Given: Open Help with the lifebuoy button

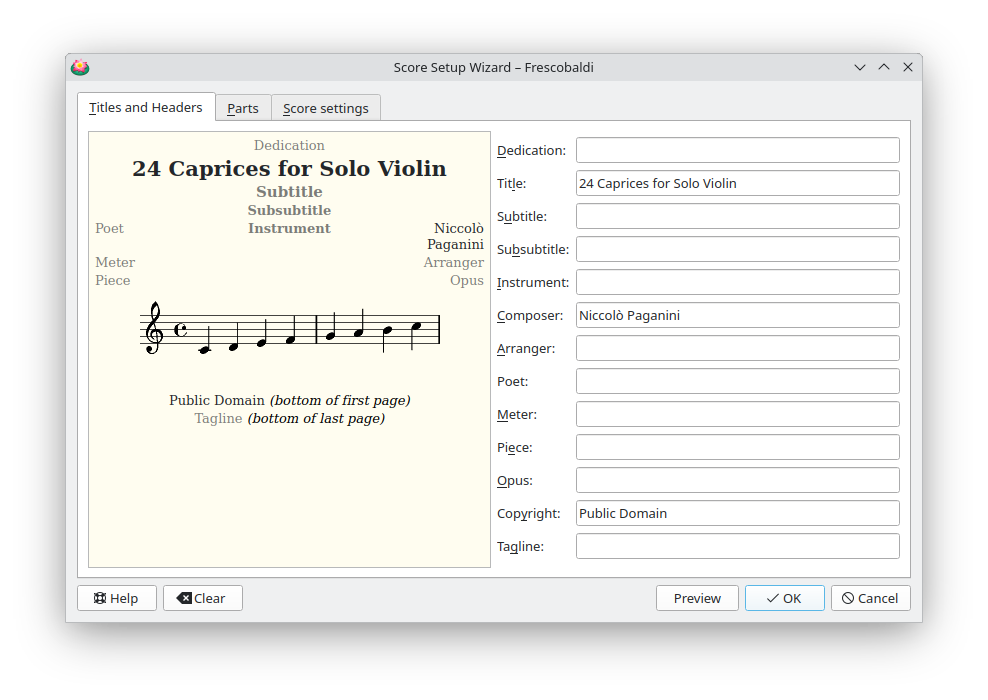Looking at the screenshot, I should coord(117,598).
